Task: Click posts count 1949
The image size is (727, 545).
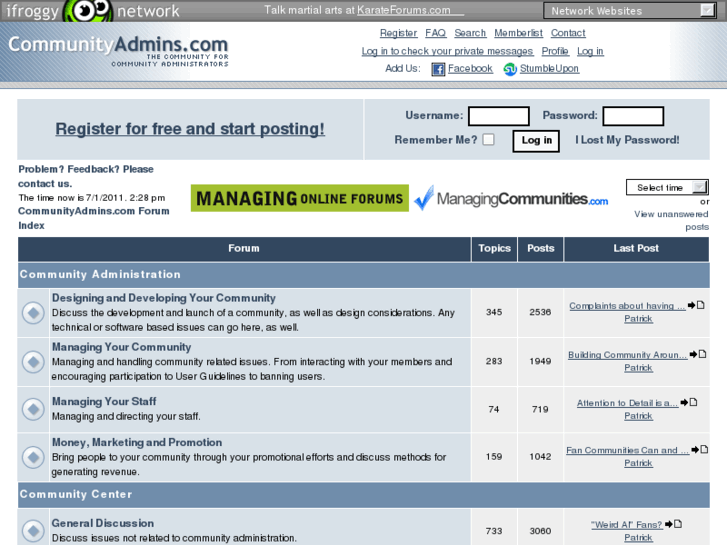Action: point(540,361)
